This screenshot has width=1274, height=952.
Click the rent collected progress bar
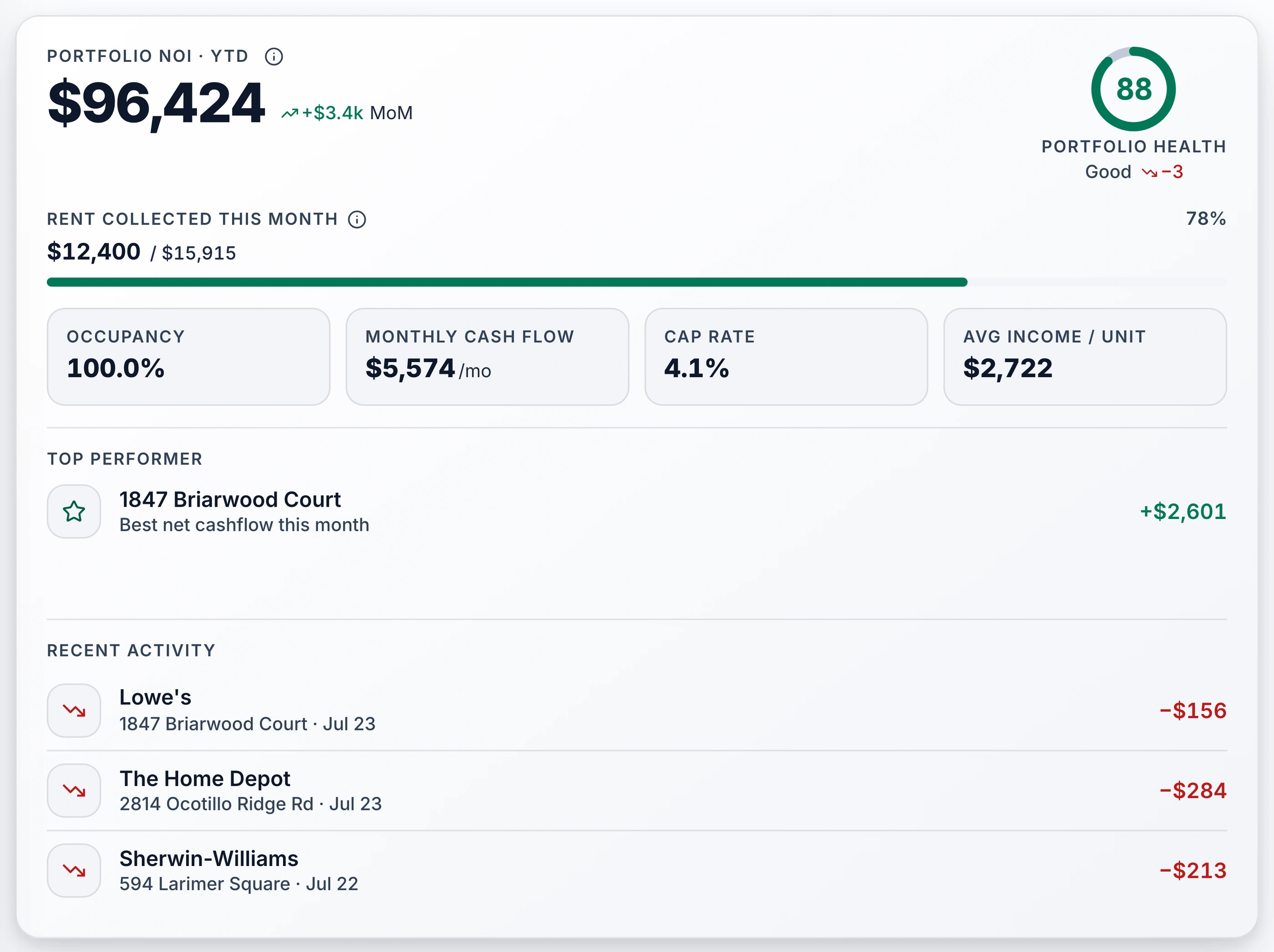coord(637,282)
